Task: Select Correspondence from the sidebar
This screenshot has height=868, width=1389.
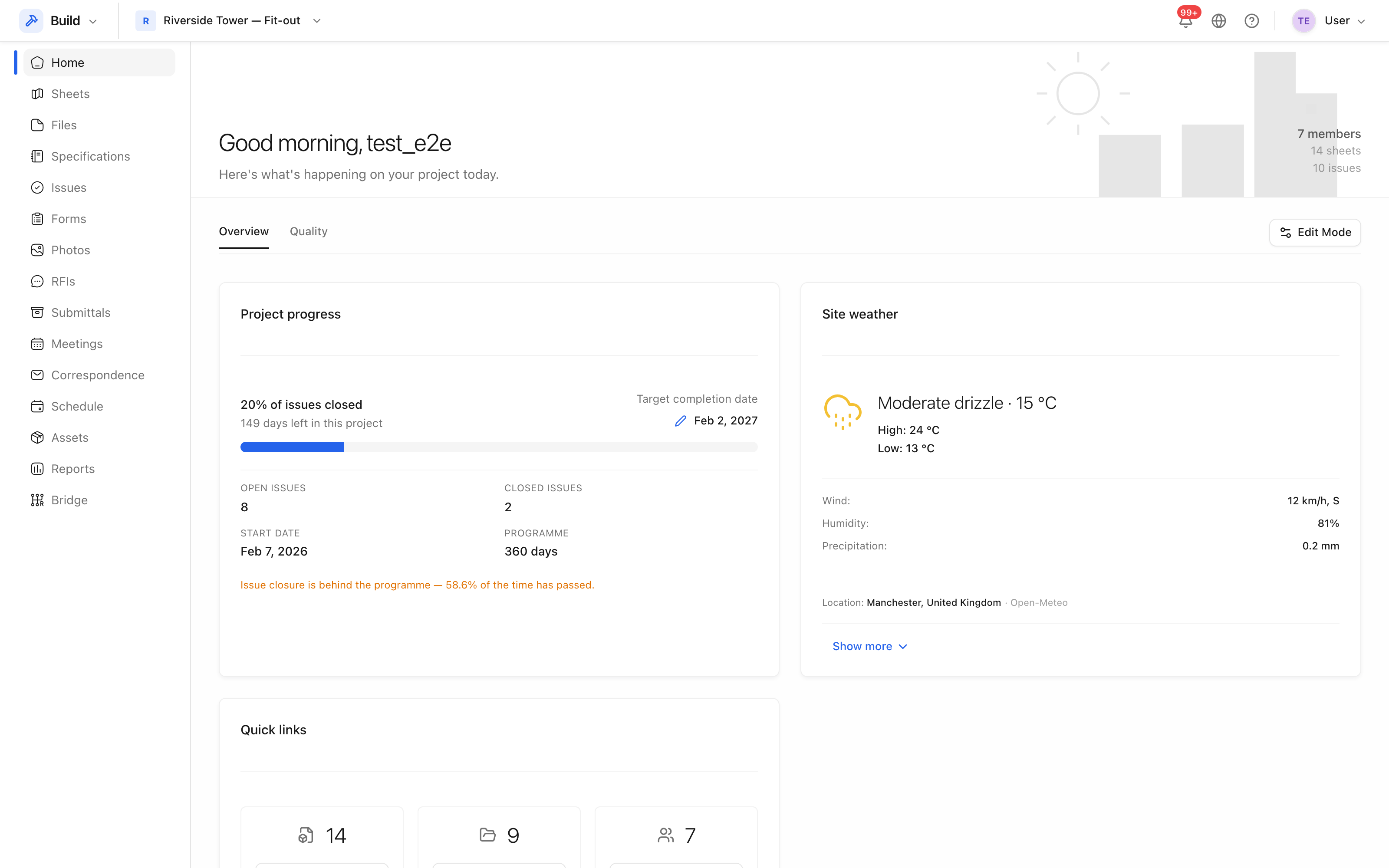Action: (x=98, y=375)
